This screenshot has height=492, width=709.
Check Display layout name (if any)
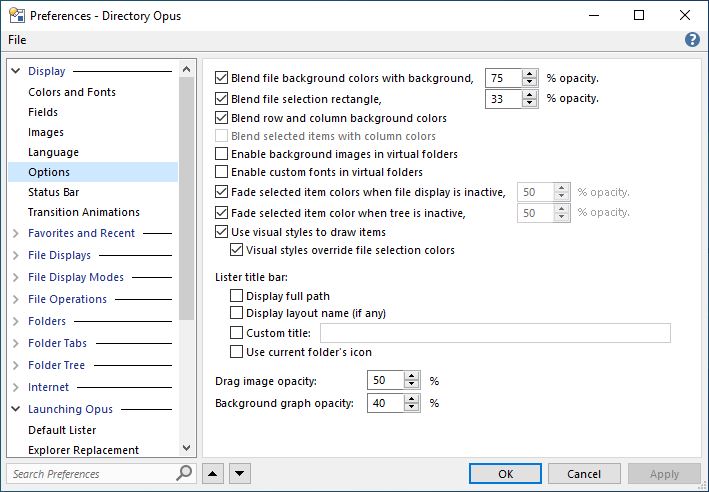click(x=236, y=313)
